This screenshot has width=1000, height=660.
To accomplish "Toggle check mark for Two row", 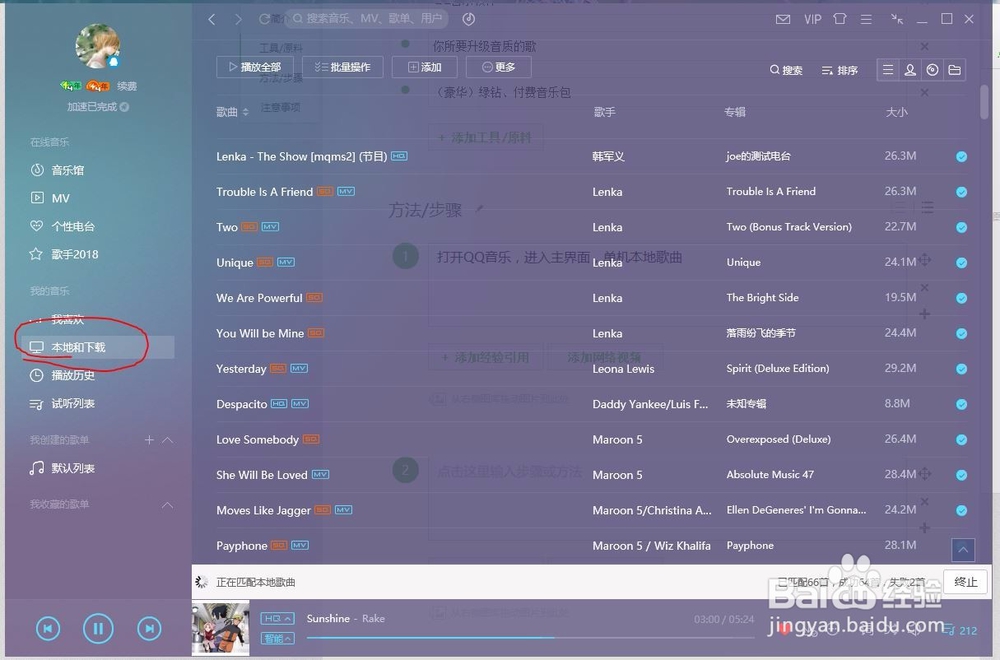I will click(961, 228).
